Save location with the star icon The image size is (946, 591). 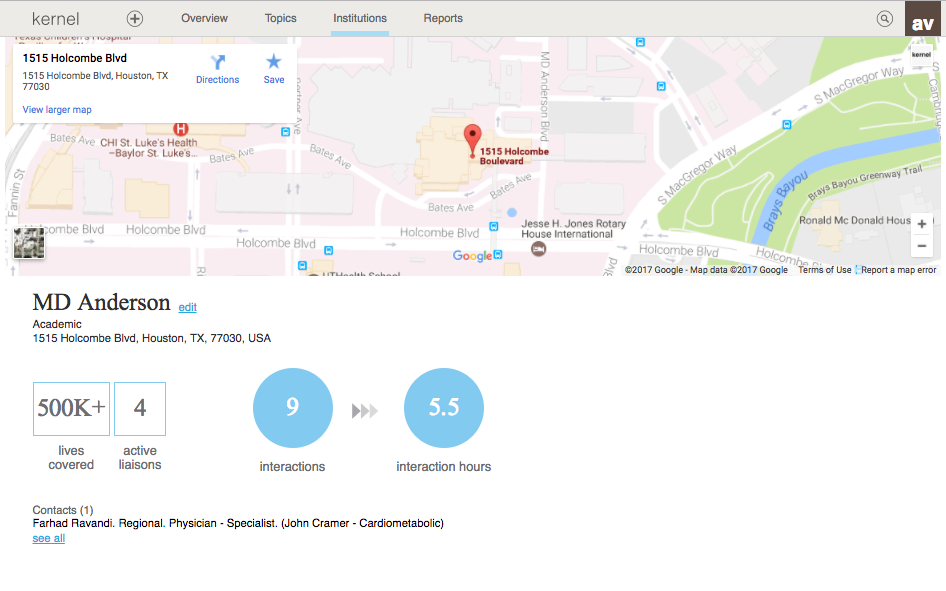(274, 62)
